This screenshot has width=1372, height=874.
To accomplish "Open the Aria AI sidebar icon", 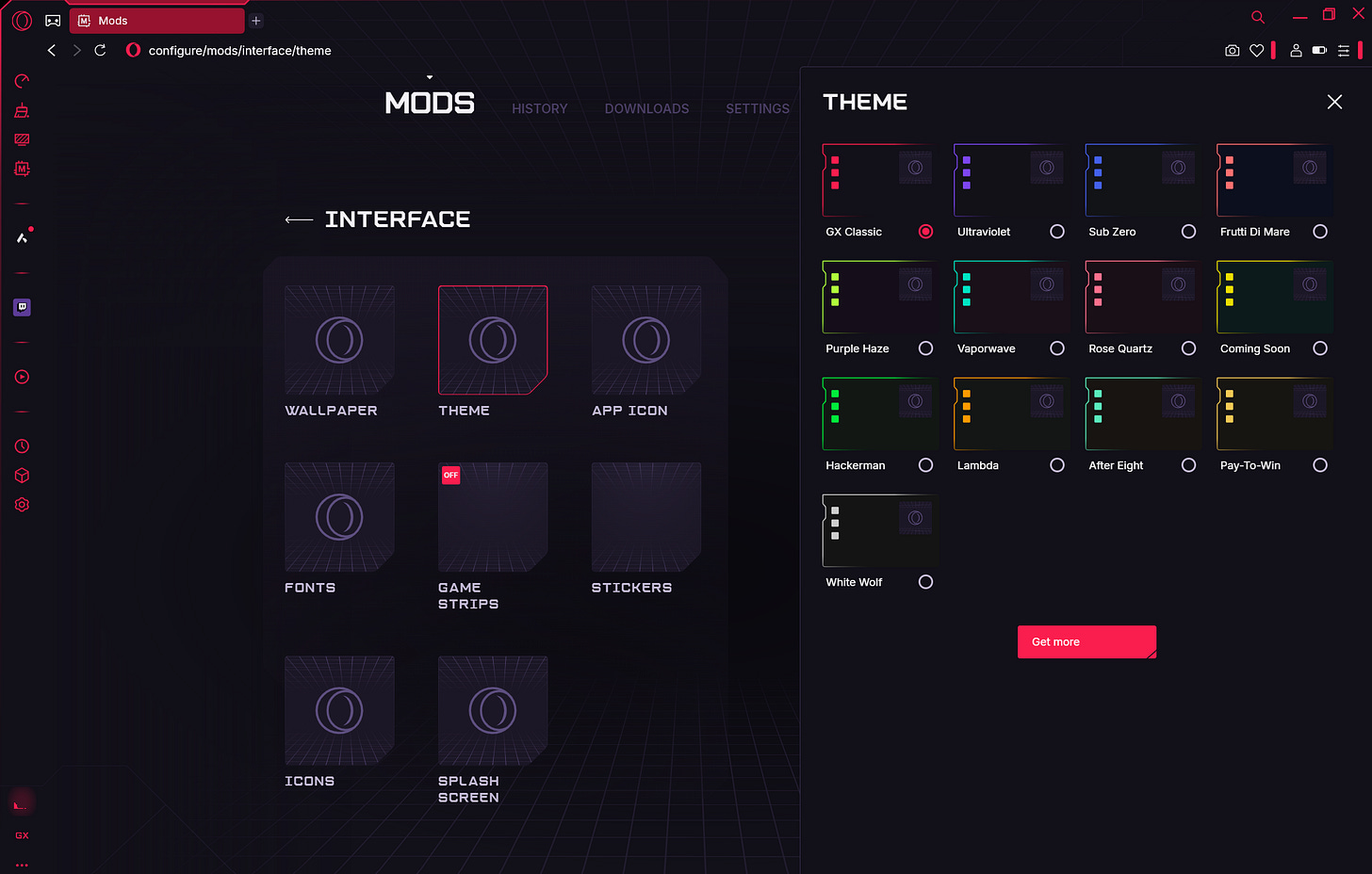I will [x=22, y=237].
